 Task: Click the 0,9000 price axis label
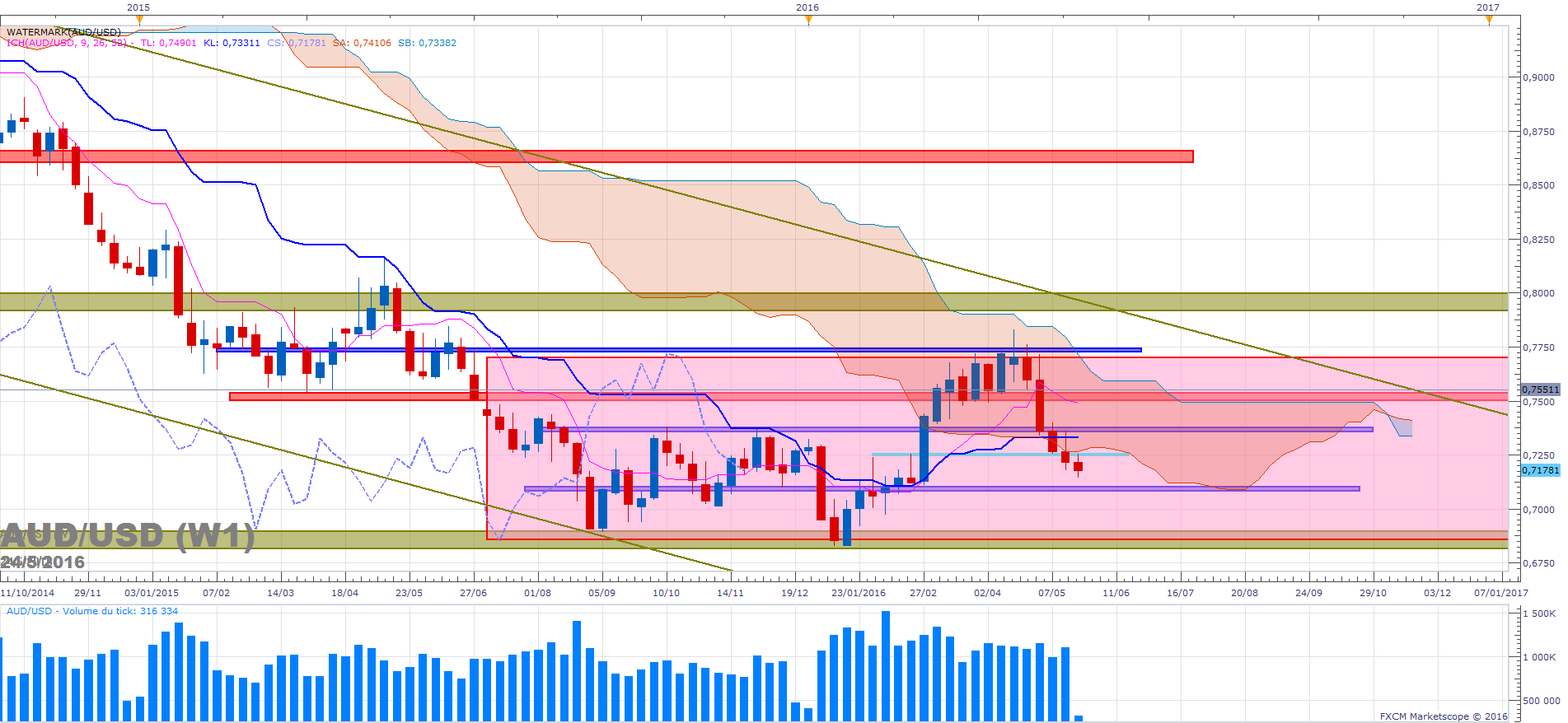pyautogui.click(x=1538, y=77)
